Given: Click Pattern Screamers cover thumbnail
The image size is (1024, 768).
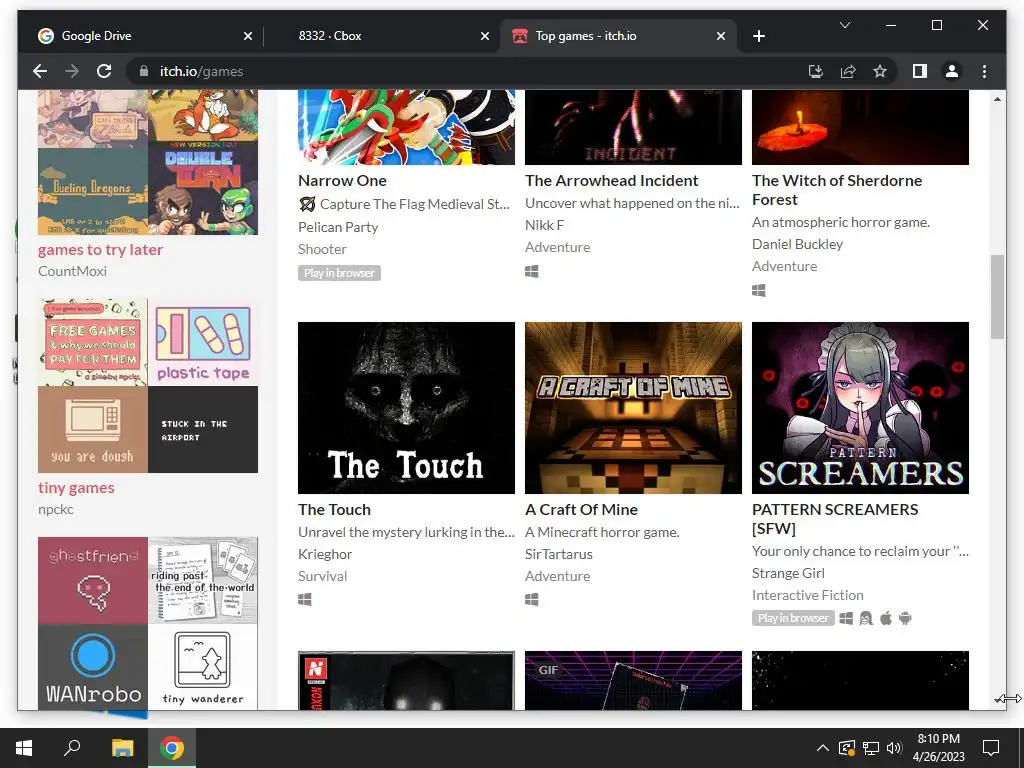Looking at the screenshot, I should pyautogui.click(x=860, y=408).
